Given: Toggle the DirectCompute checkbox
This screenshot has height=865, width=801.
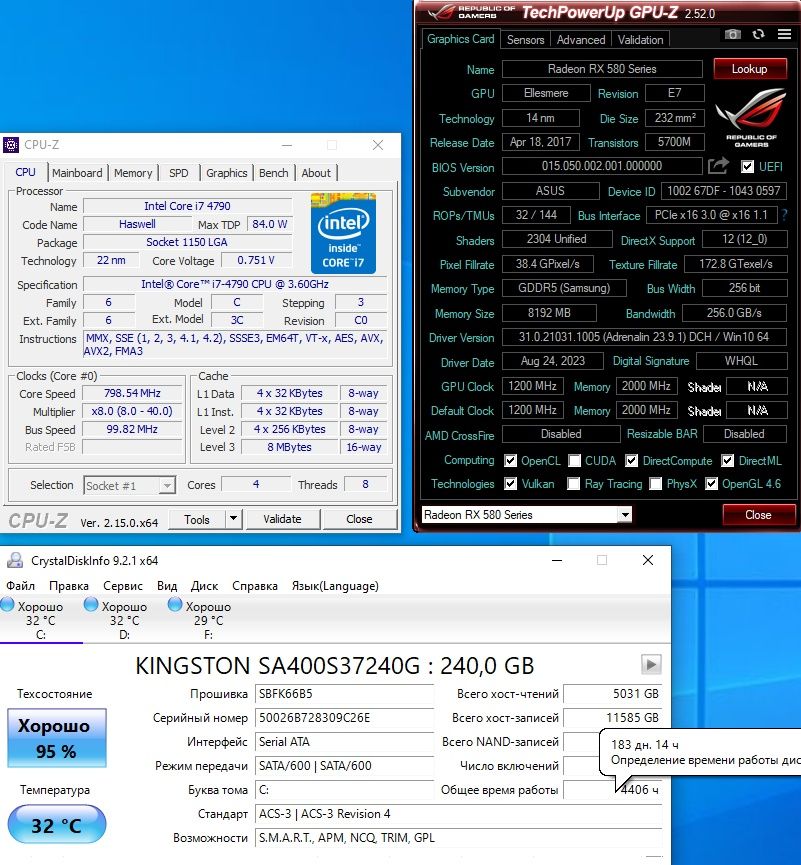Looking at the screenshot, I should (632, 460).
